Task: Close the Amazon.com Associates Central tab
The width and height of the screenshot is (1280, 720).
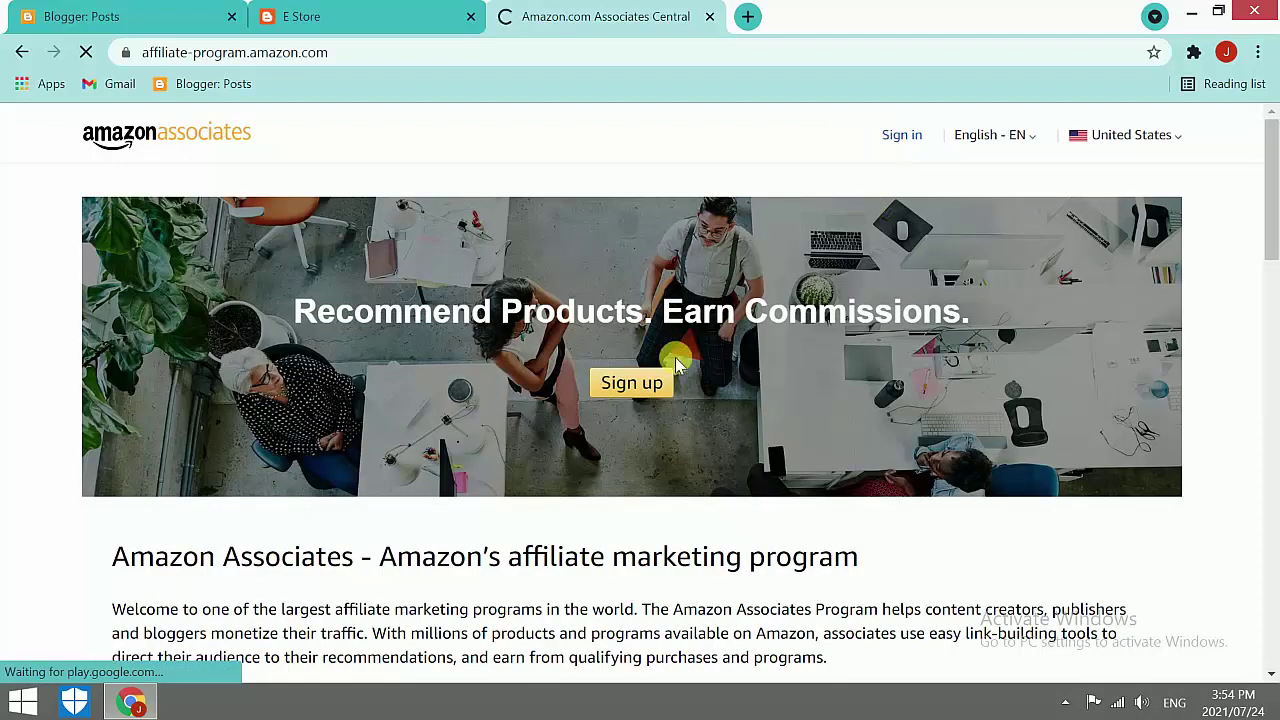Action: (x=710, y=16)
